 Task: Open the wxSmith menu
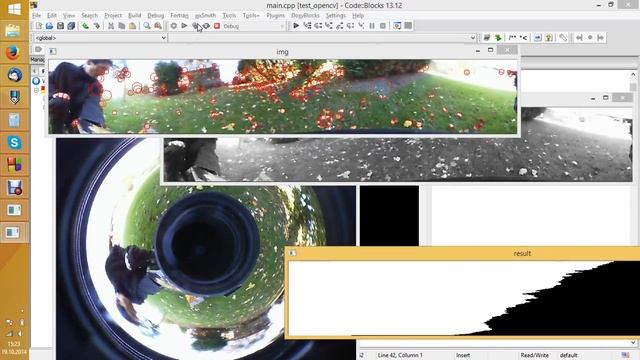(205, 16)
